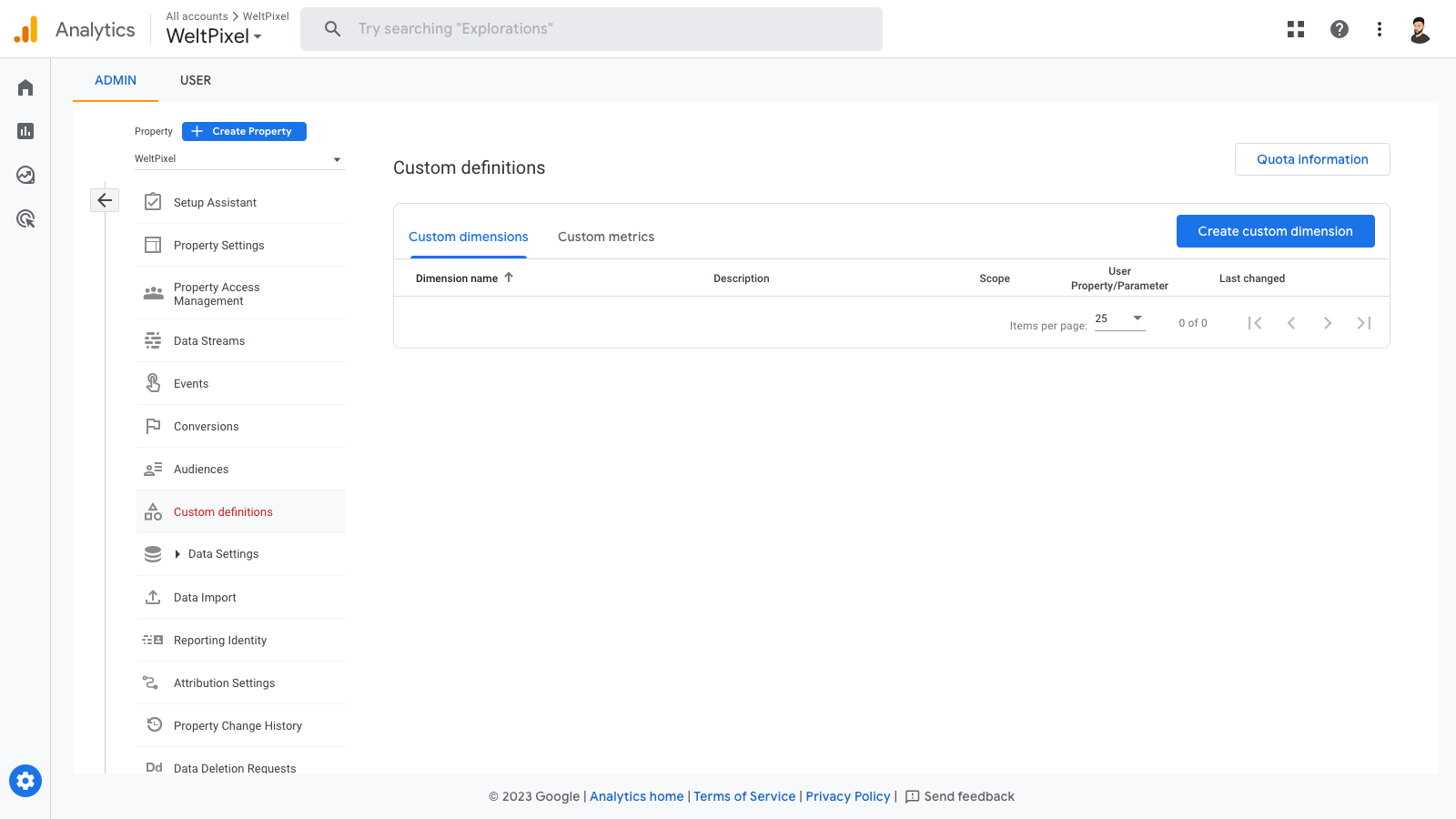The image size is (1456, 819).
Task: Open the Advertising icon in left rail
Action: (25, 218)
